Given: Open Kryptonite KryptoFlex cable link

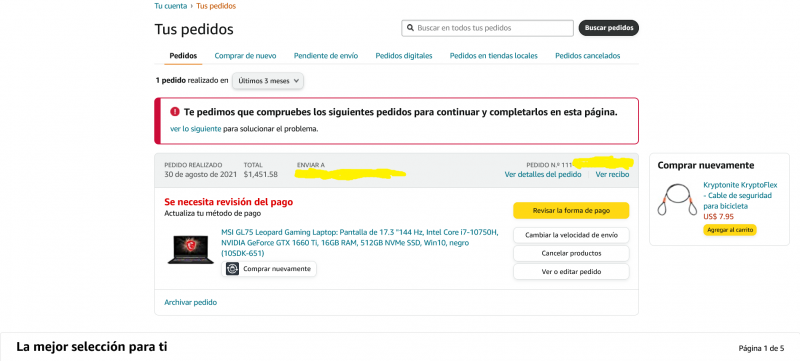Looking at the screenshot, I should [x=740, y=195].
